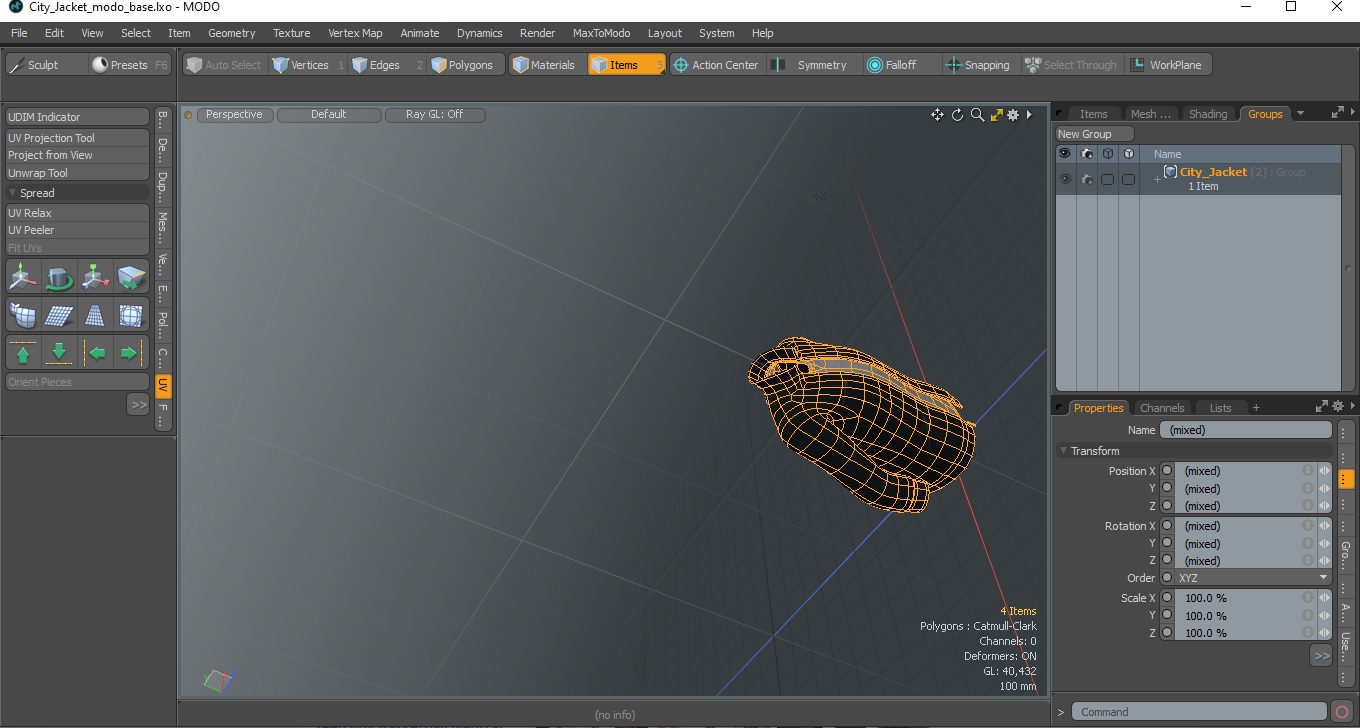The image size is (1360, 728).
Task: Click the Unwrap Tool button
Action: click(x=77, y=173)
